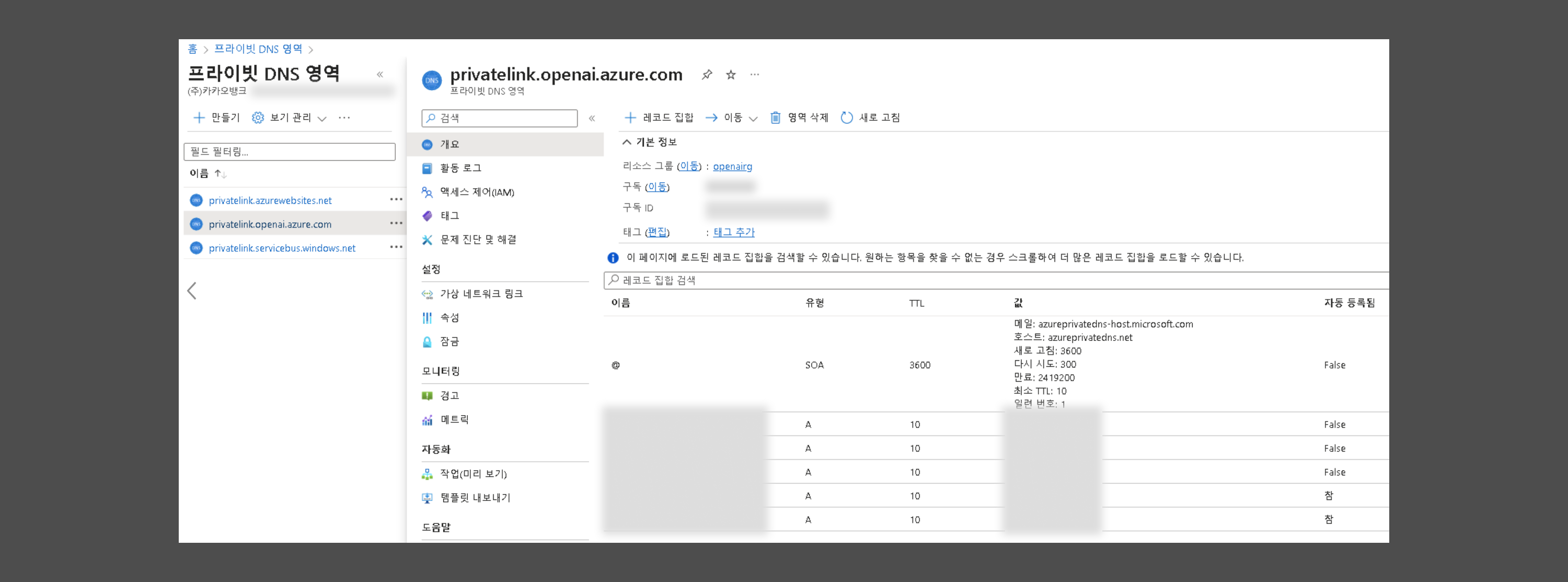This screenshot has width=1568, height=582.
Task: Select privatelink.azurewebsites.net zone
Action: pos(270,200)
